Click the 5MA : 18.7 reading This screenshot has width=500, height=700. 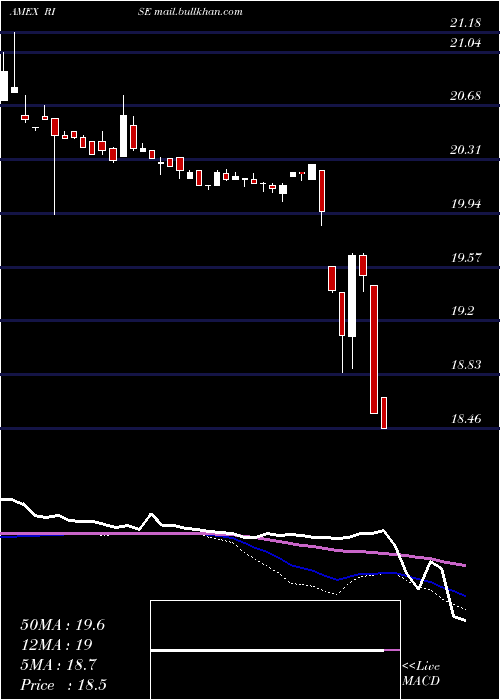[x=58, y=665]
